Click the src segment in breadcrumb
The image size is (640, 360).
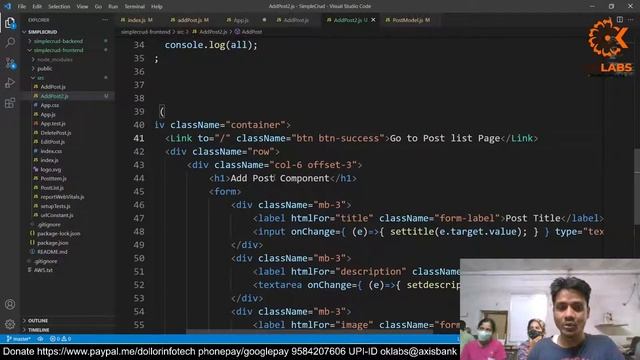[180, 31]
